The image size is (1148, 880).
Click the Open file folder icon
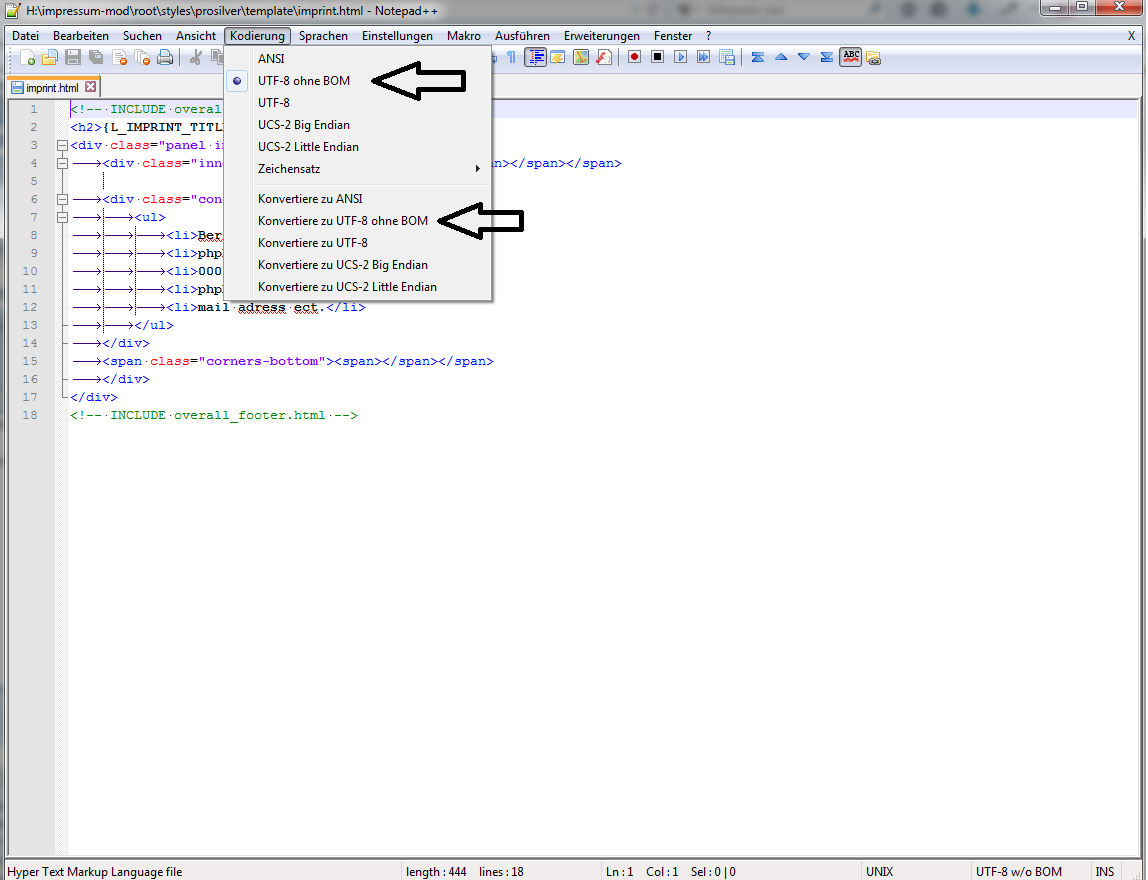tap(50, 57)
